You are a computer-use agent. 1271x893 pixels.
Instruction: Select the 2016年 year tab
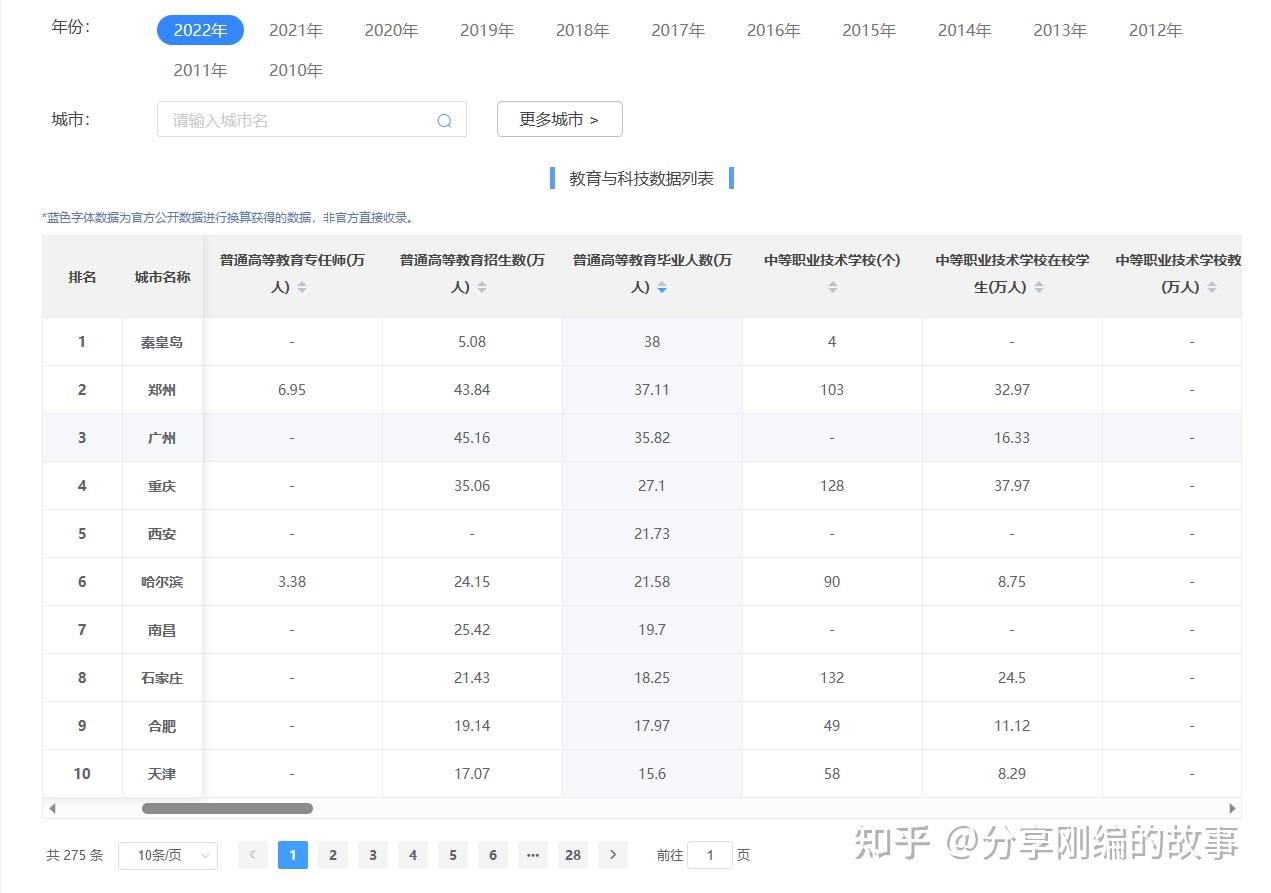[x=774, y=30]
